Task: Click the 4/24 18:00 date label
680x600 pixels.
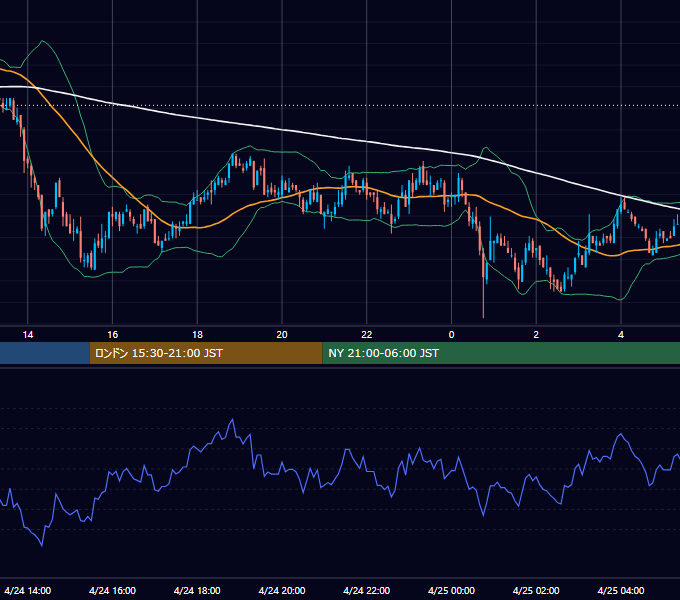Action: point(197,590)
